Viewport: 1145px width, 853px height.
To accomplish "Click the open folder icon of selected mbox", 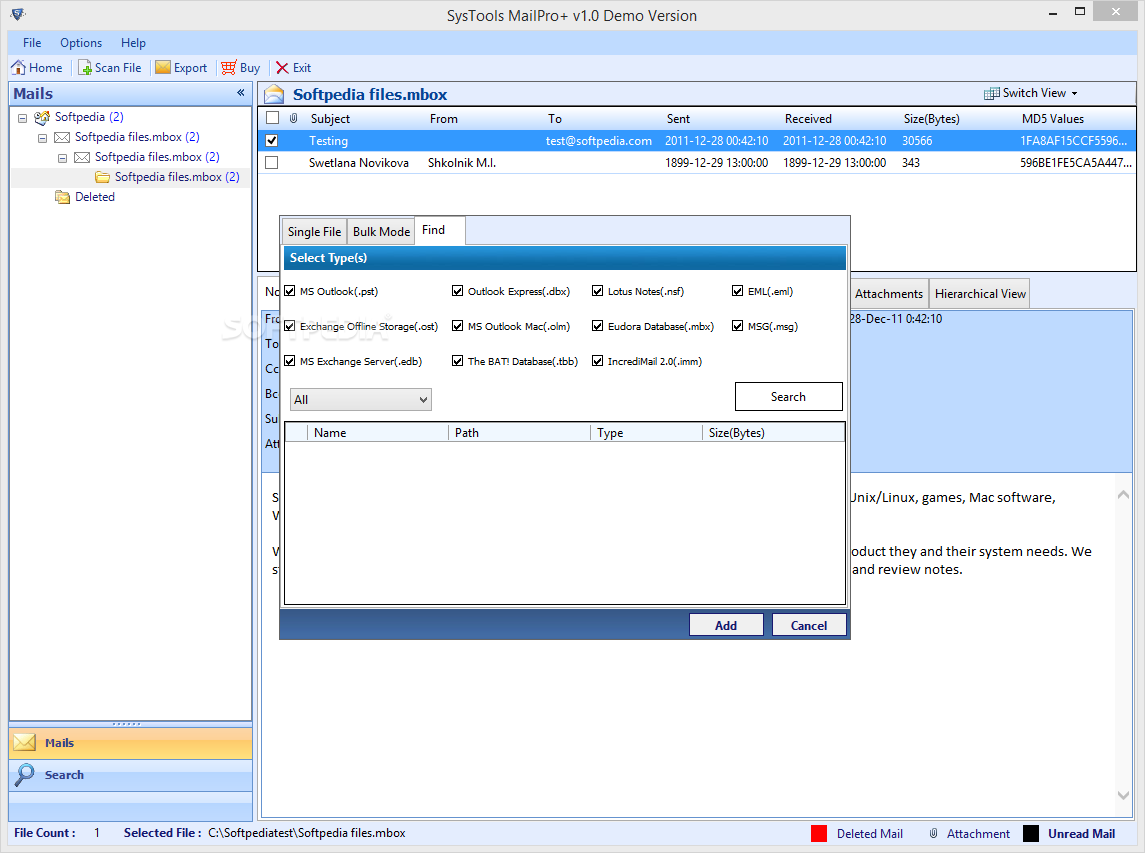I will coord(102,177).
